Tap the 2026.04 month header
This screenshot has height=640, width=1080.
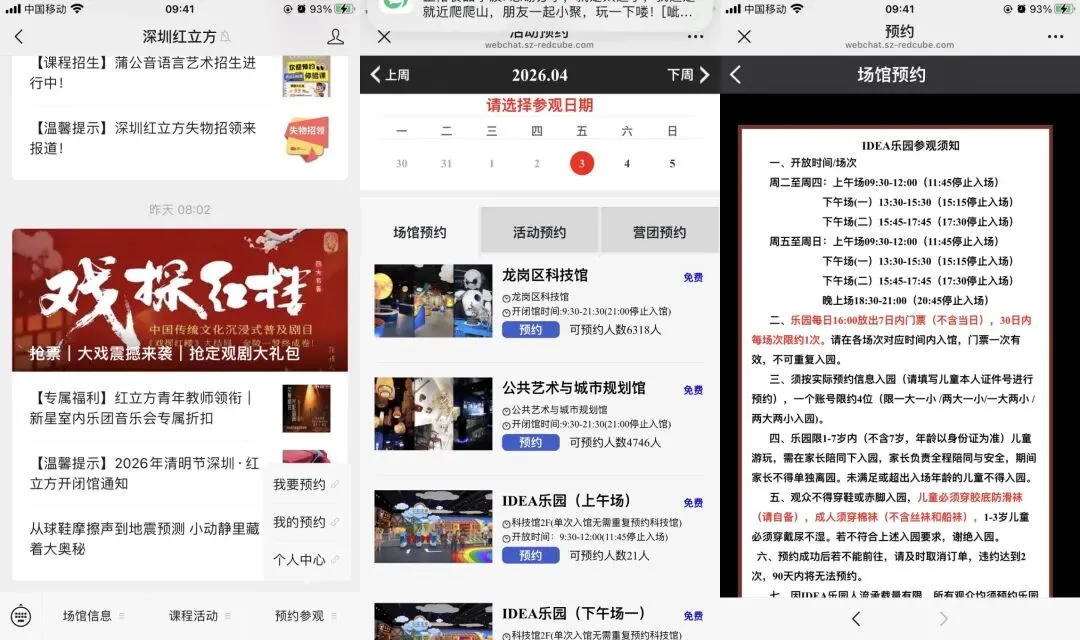[540, 75]
